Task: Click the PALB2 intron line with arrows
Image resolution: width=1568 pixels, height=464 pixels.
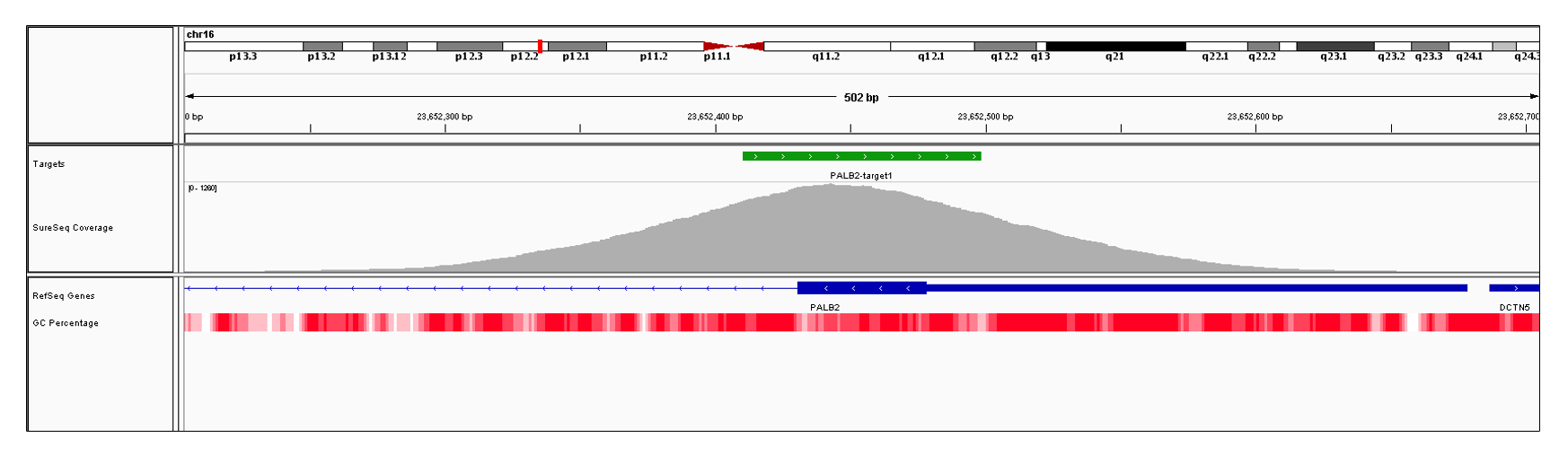Action: (490, 288)
